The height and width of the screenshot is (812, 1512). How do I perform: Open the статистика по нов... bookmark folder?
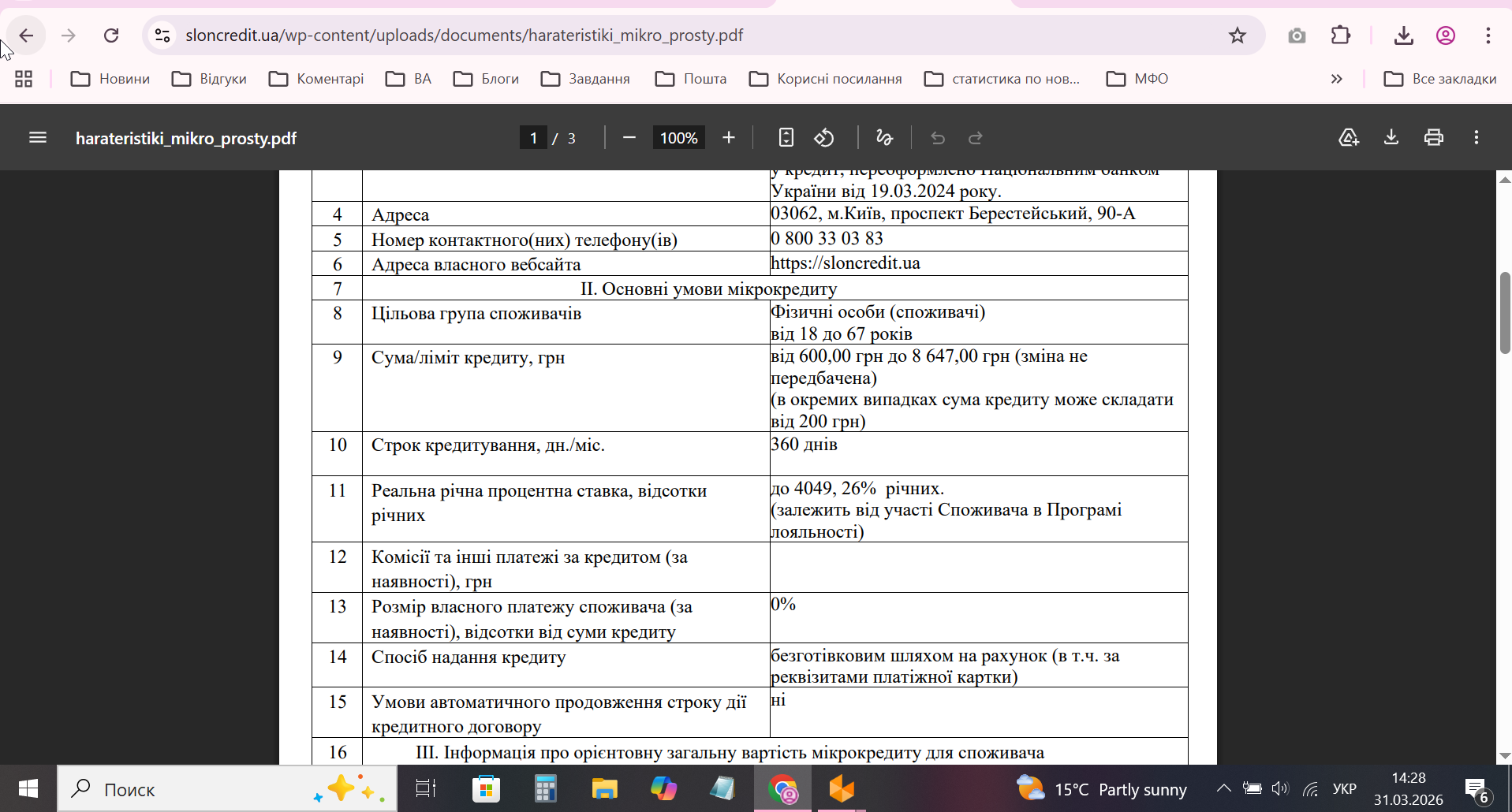coord(1002,79)
